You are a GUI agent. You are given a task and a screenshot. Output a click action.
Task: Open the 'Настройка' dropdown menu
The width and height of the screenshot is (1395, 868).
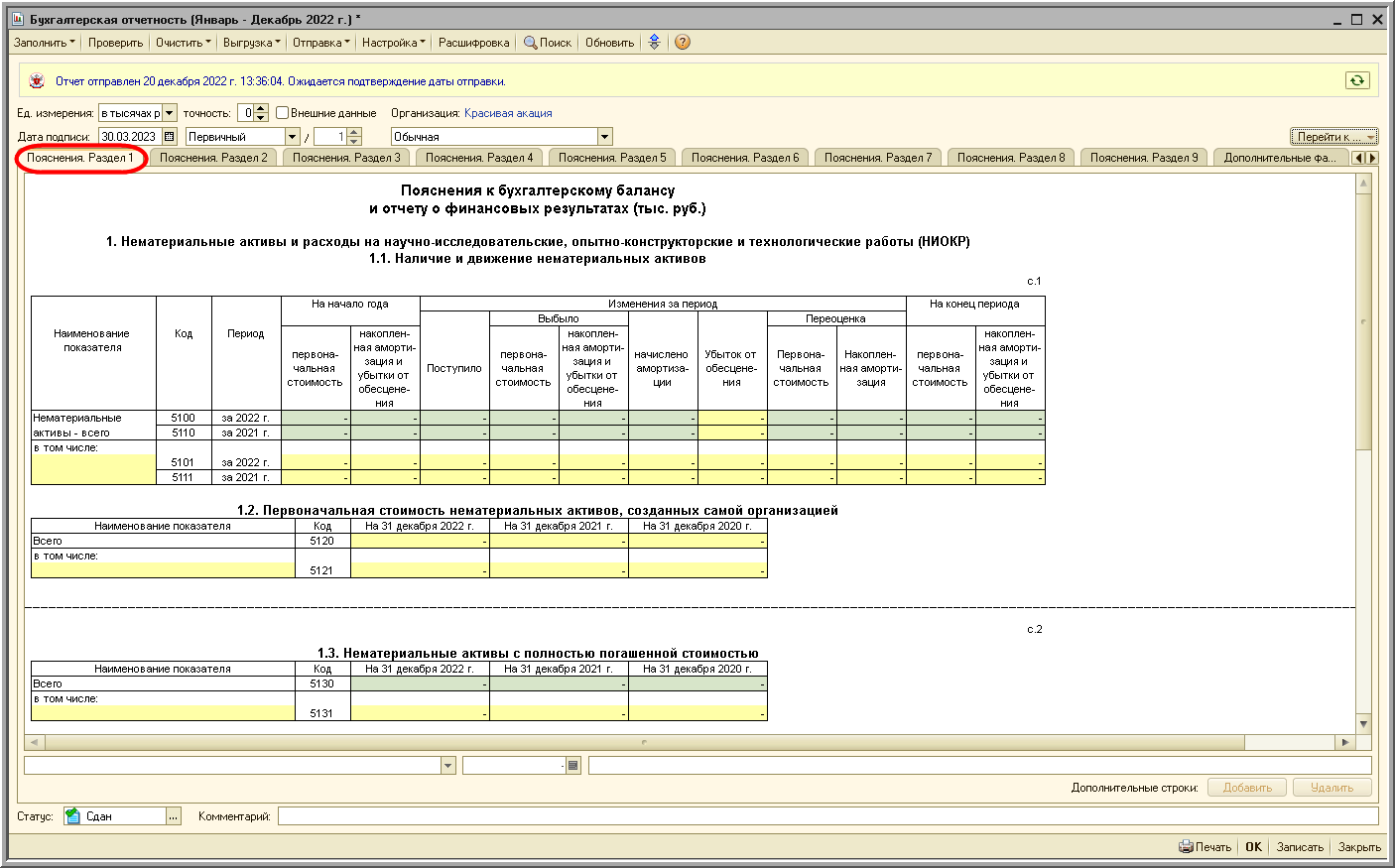(x=393, y=43)
